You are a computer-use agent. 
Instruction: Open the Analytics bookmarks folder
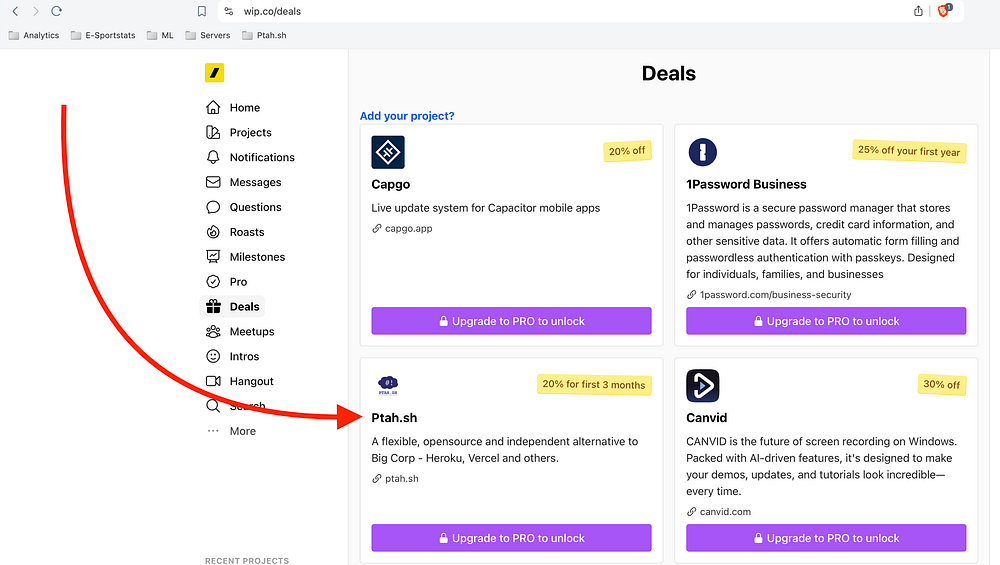coord(34,35)
